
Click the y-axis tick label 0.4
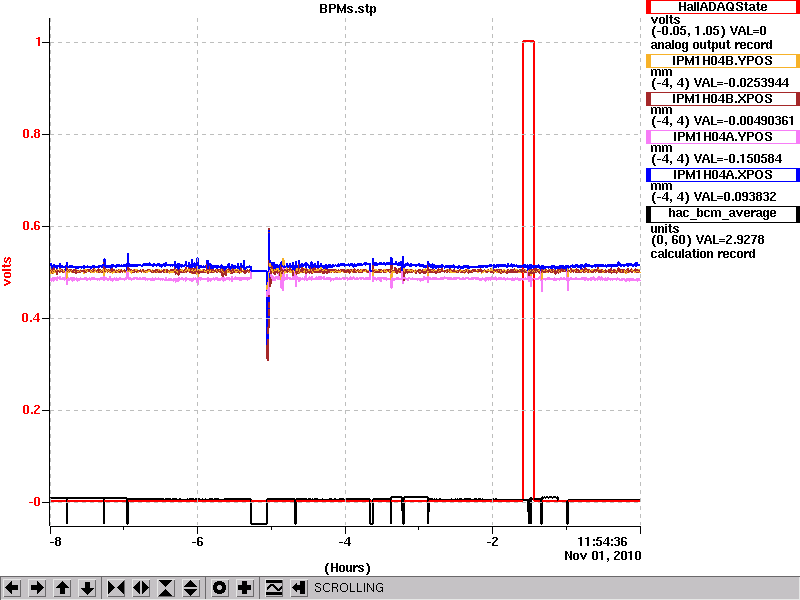(x=32, y=318)
